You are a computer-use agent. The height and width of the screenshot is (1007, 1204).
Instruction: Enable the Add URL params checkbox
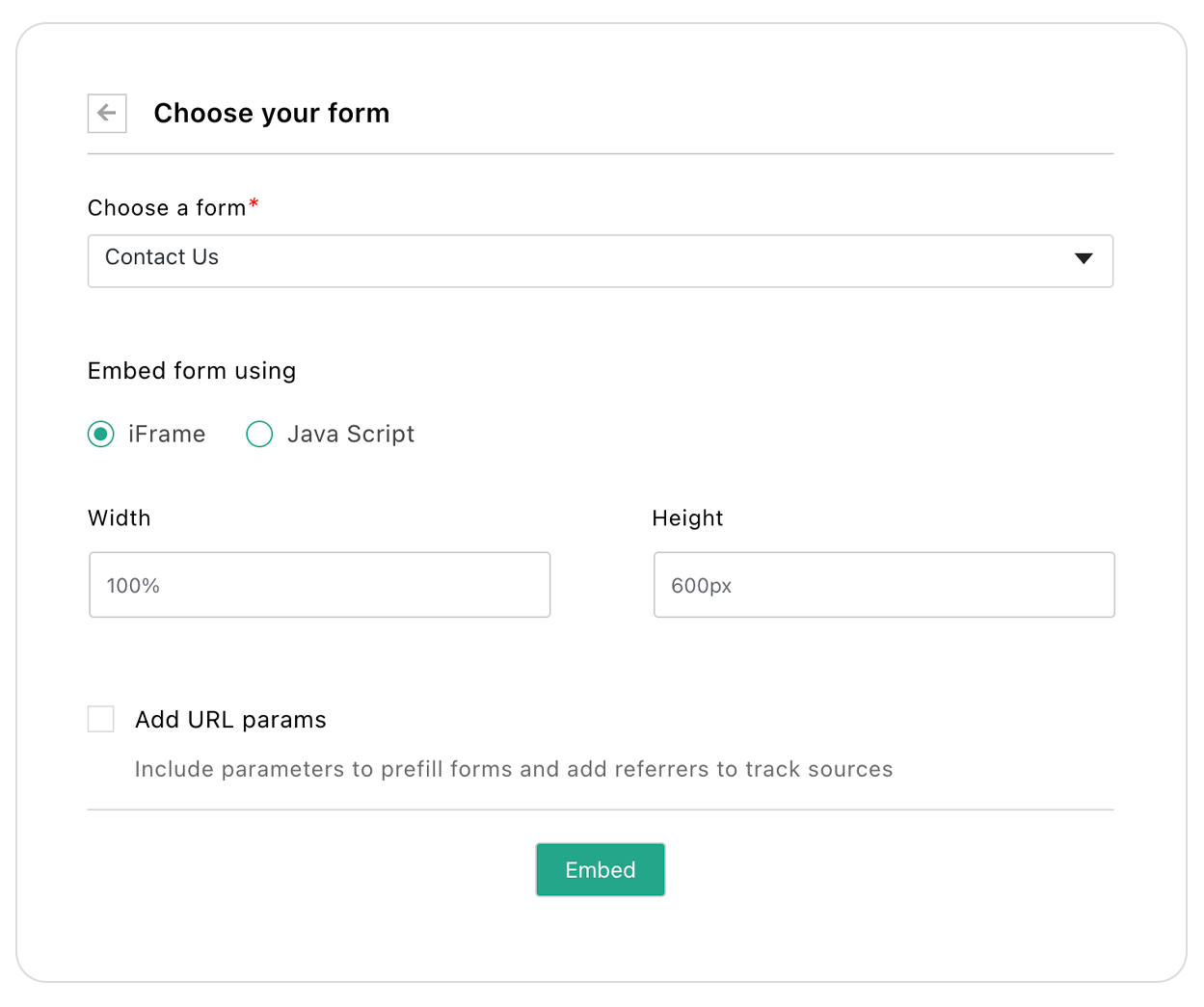pyautogui.click(x=101, y=719)
